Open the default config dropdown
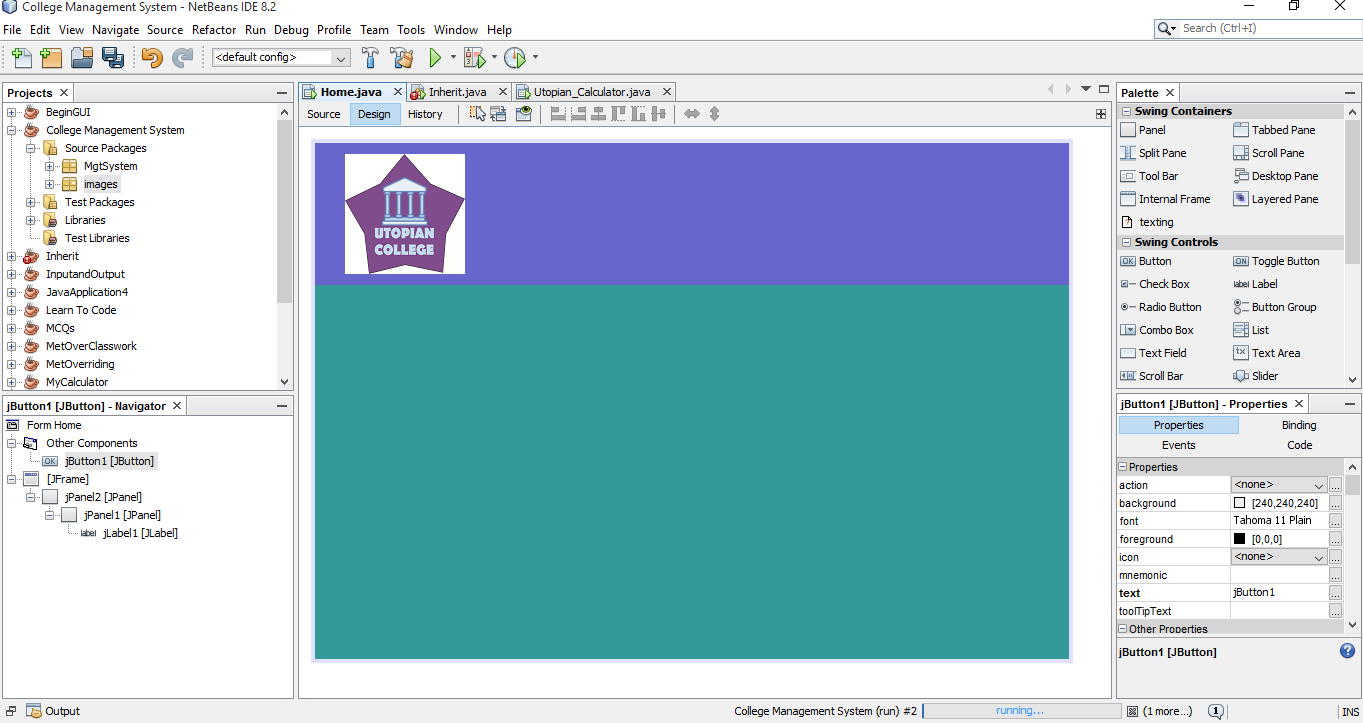1363x723 pixels. 343,57
